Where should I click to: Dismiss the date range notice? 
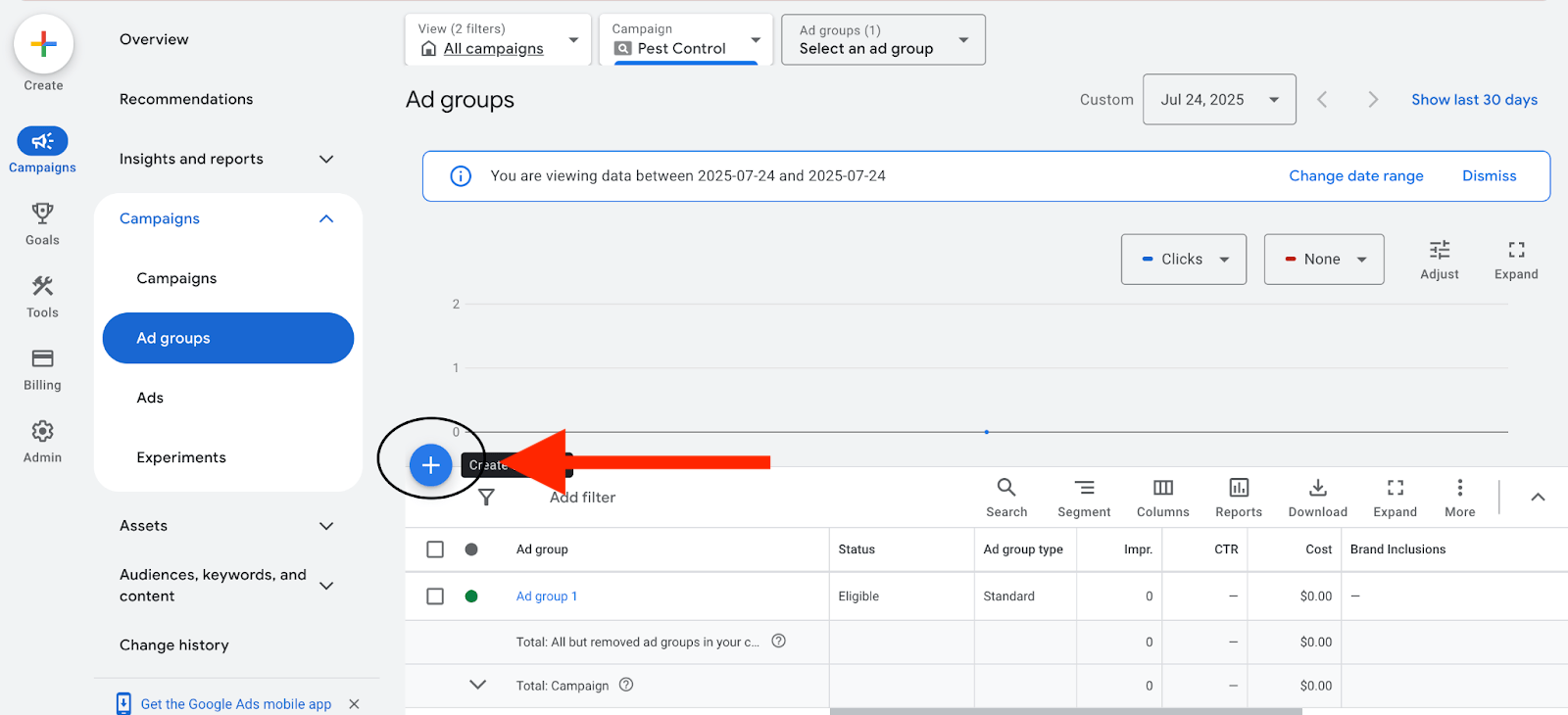pyautogui.click(x=1489, y=176)
